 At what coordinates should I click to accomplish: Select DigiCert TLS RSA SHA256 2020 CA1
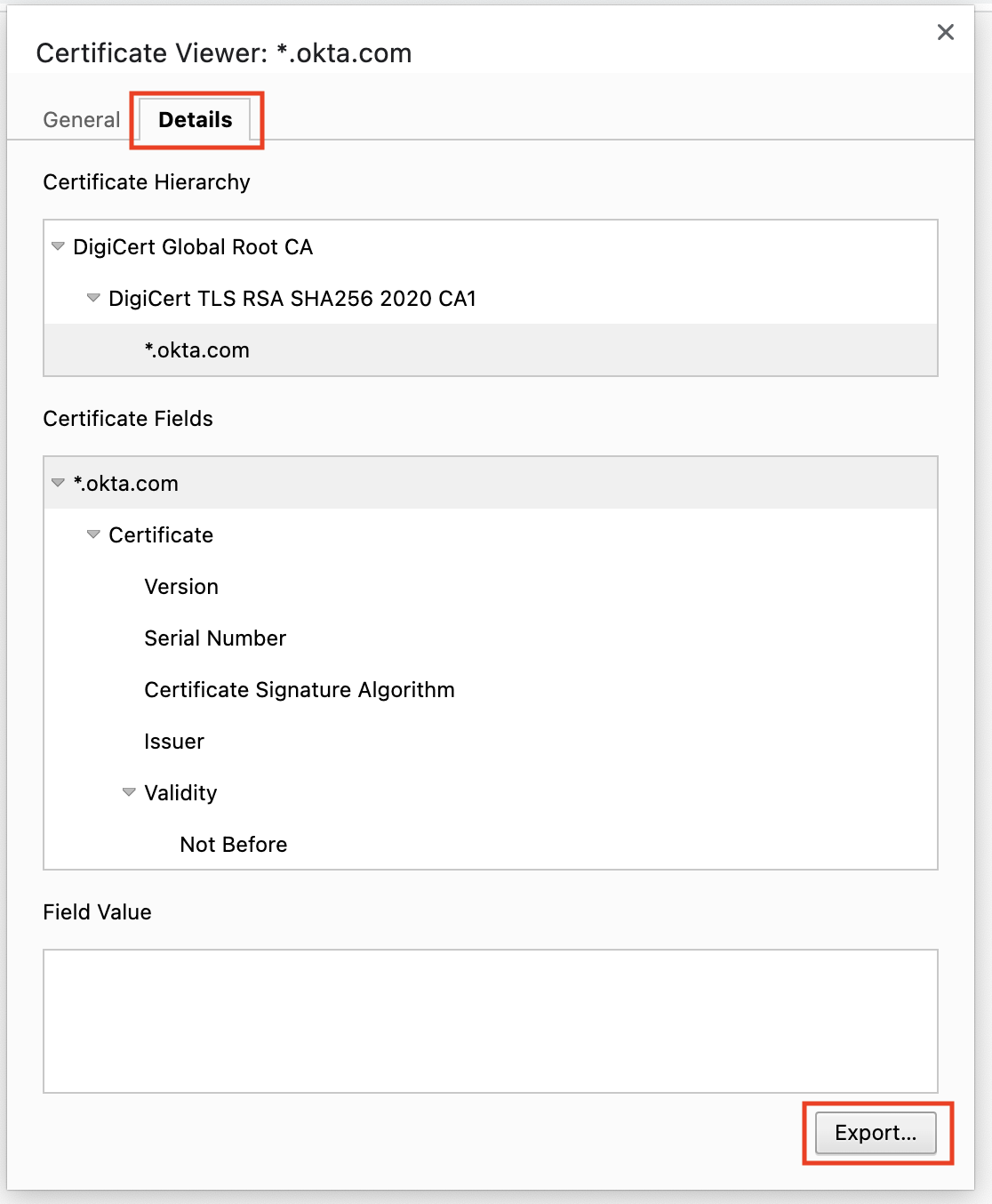click(292, 299)
